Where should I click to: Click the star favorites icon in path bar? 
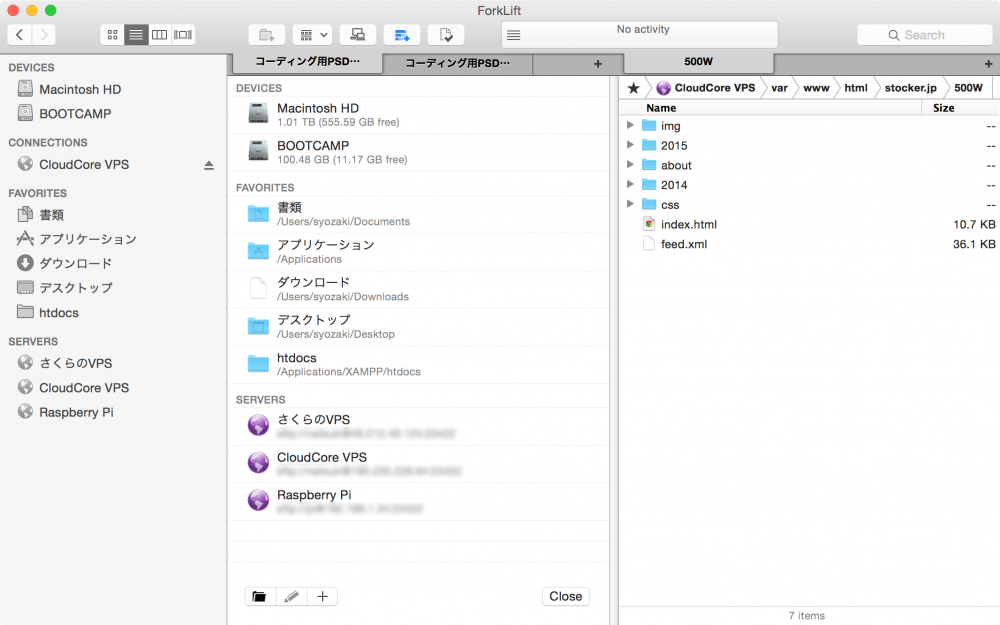coord(633,88)
